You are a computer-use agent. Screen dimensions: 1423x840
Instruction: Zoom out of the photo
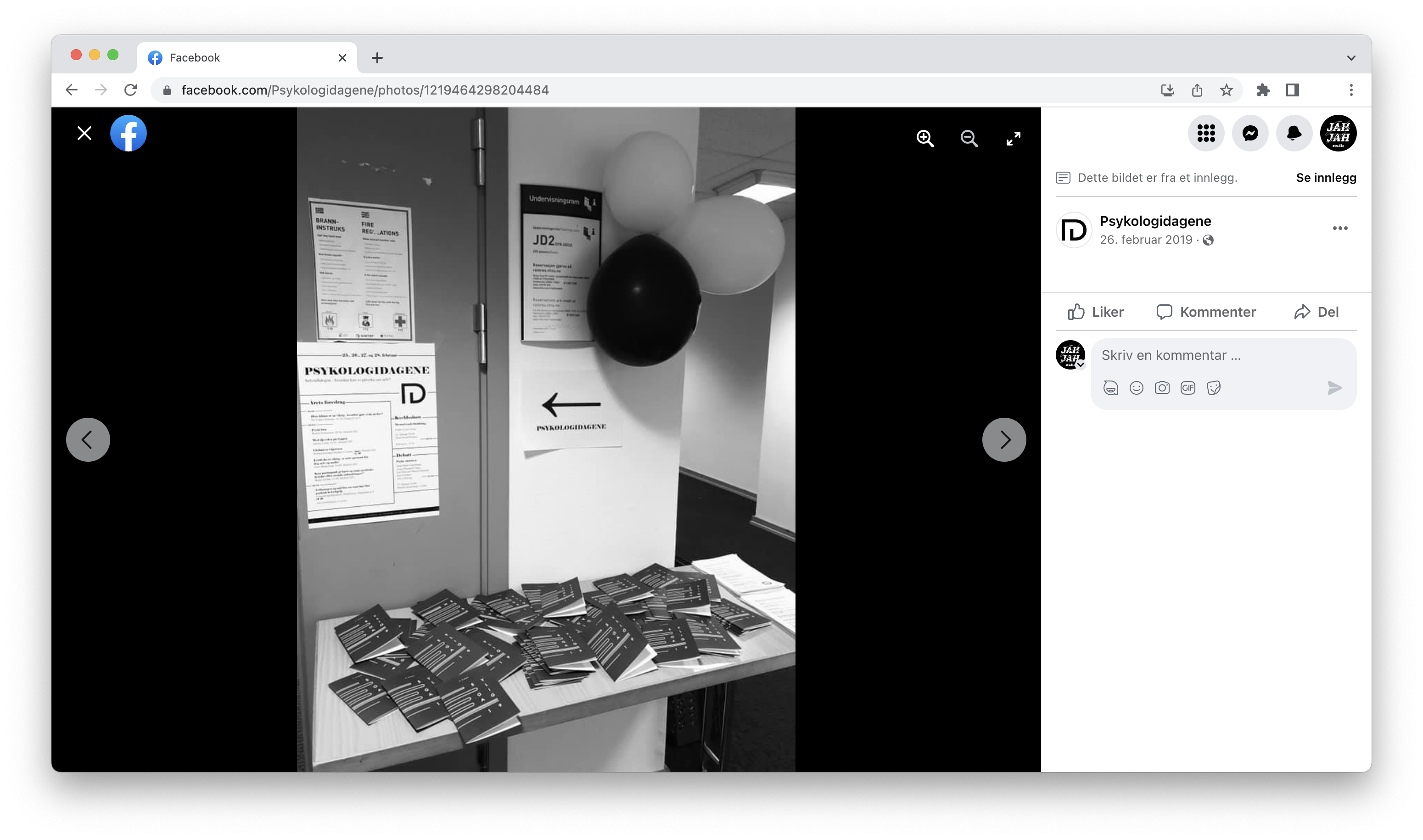pyautogui.click(x=969, y=139)
